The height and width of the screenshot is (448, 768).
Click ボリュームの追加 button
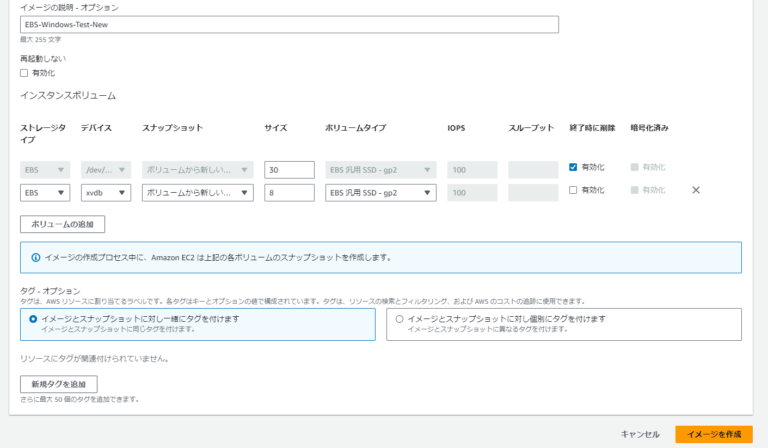point(62,224)
